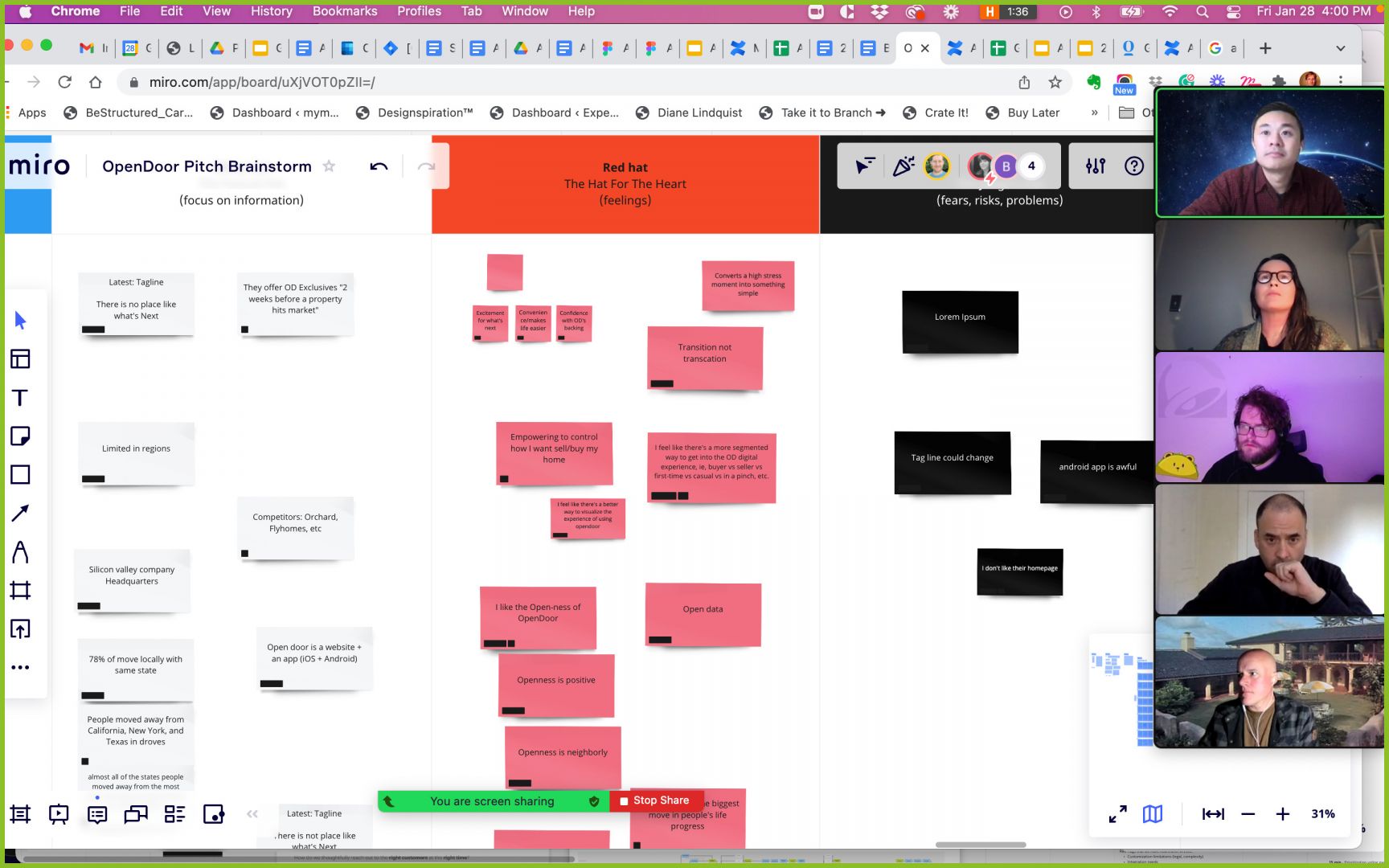Select the cursor tool in Miro toolbar
This screenshot has height=868, width=1389.
21,321
